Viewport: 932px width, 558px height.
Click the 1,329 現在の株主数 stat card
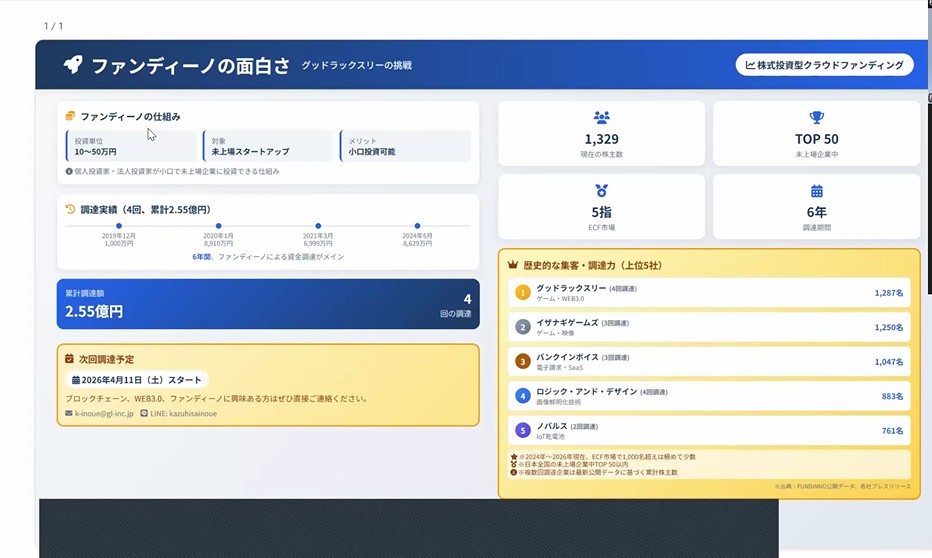(x=602, y=133)
